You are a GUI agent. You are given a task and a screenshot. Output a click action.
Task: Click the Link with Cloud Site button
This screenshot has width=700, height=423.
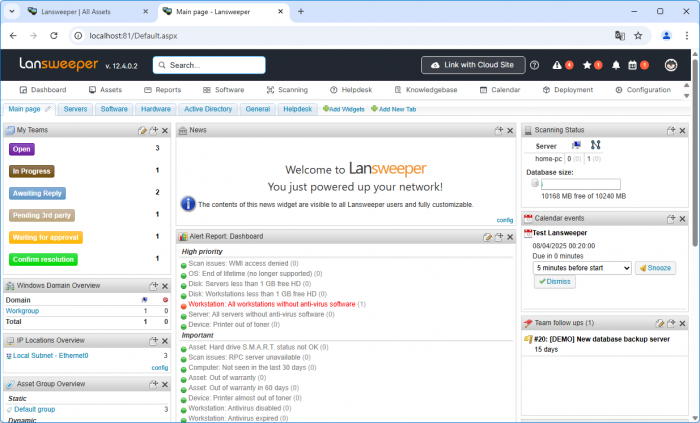click(x=473, y=65)
